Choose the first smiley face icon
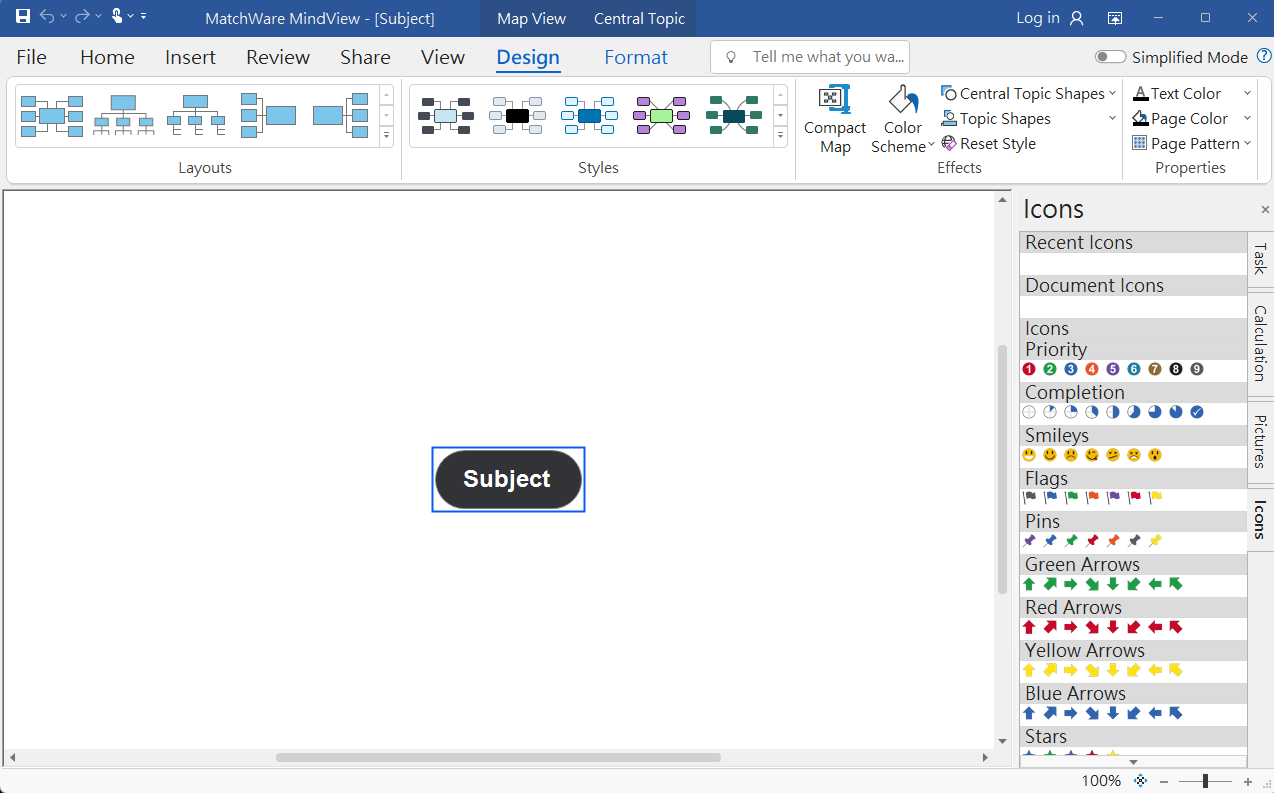 click(x=1029, y=455)
